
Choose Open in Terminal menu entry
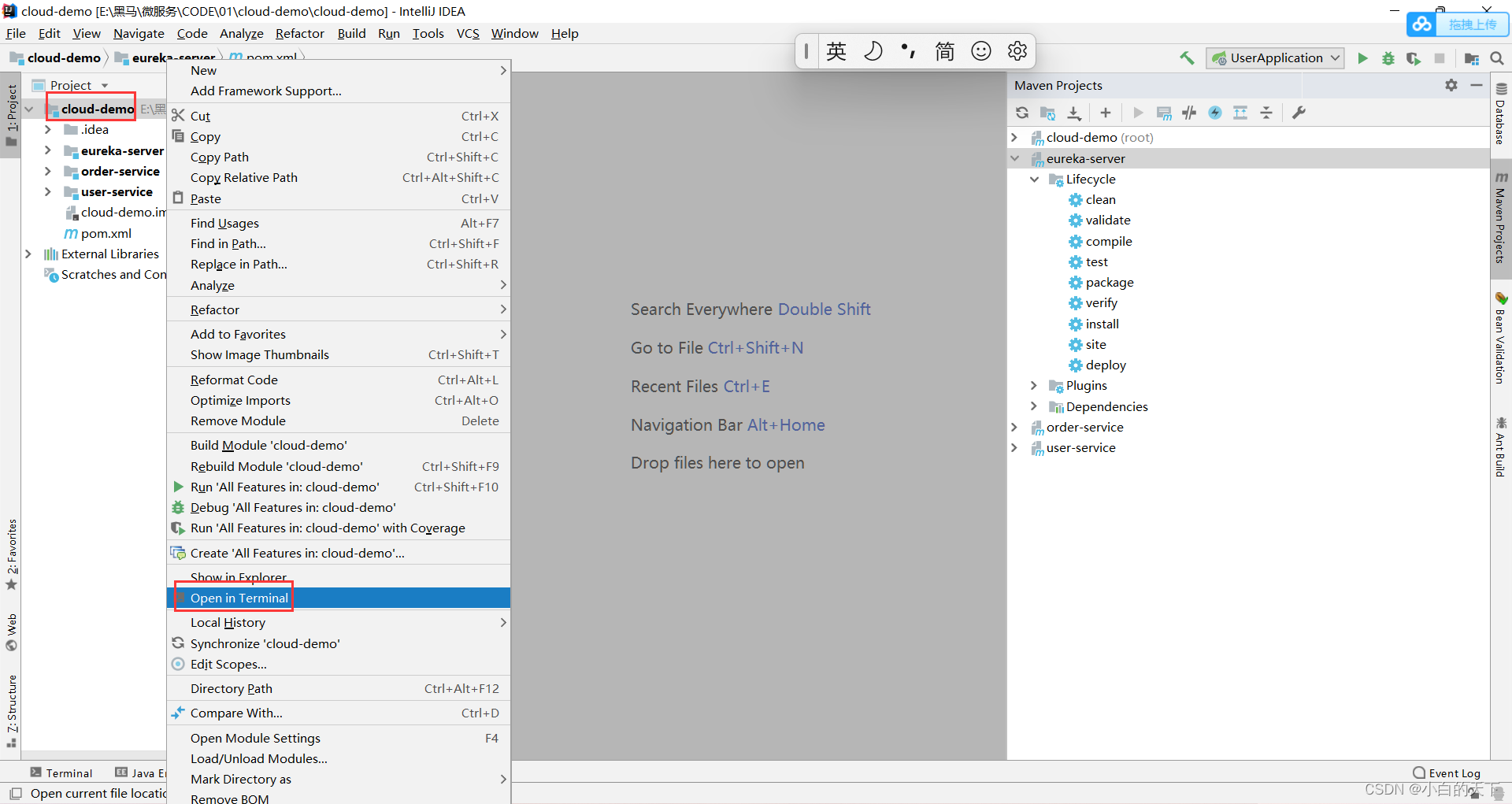339,598
